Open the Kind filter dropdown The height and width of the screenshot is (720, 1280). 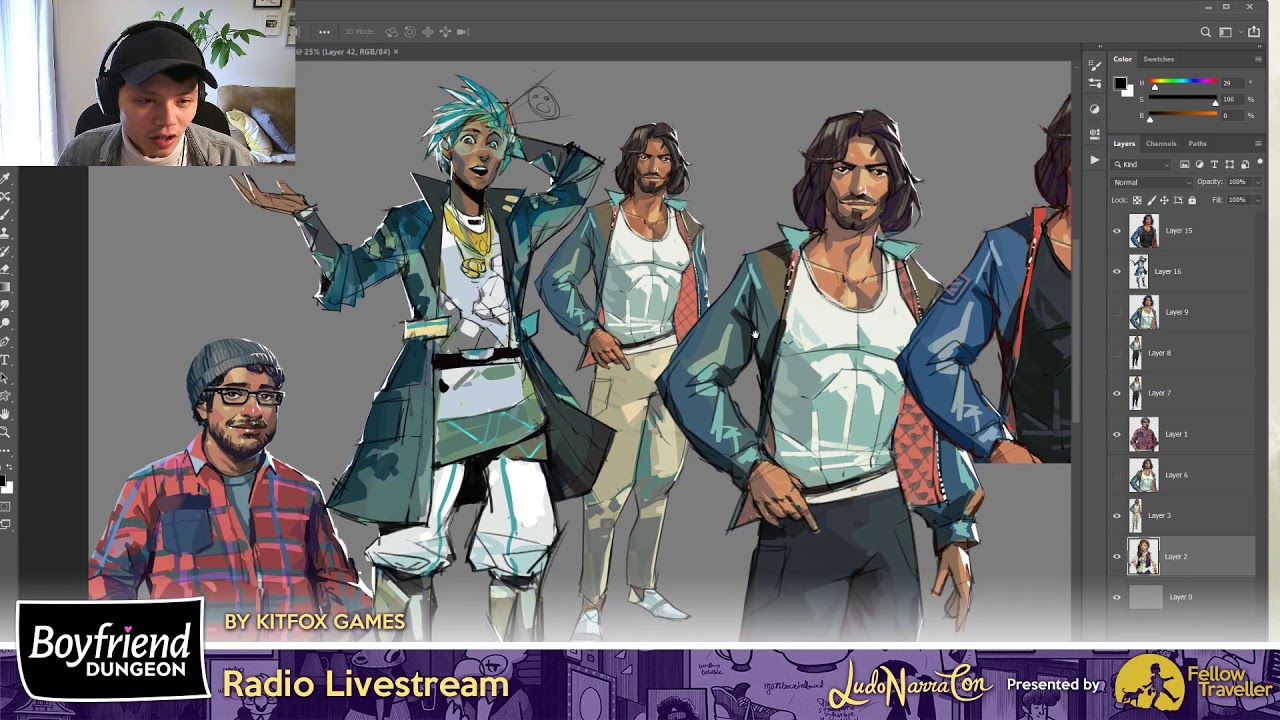(x=1140, y=164)
